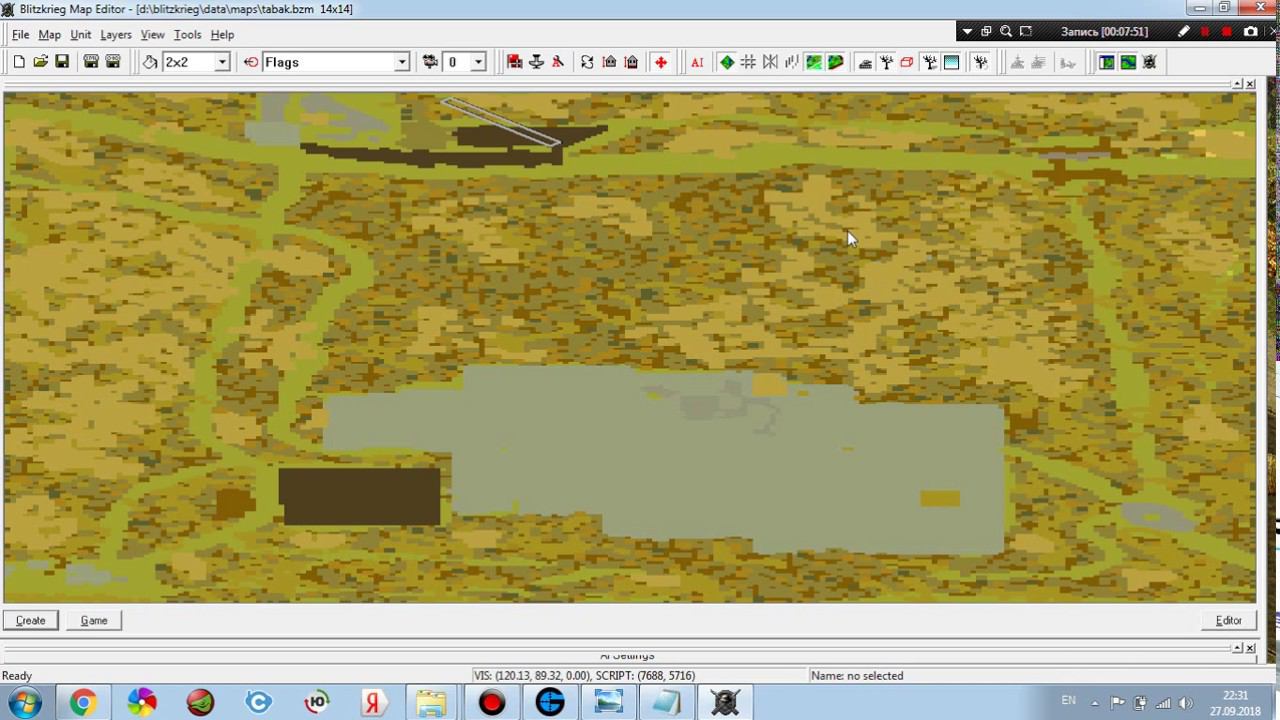Click the tank unit icon

click(x=865, y=62)
